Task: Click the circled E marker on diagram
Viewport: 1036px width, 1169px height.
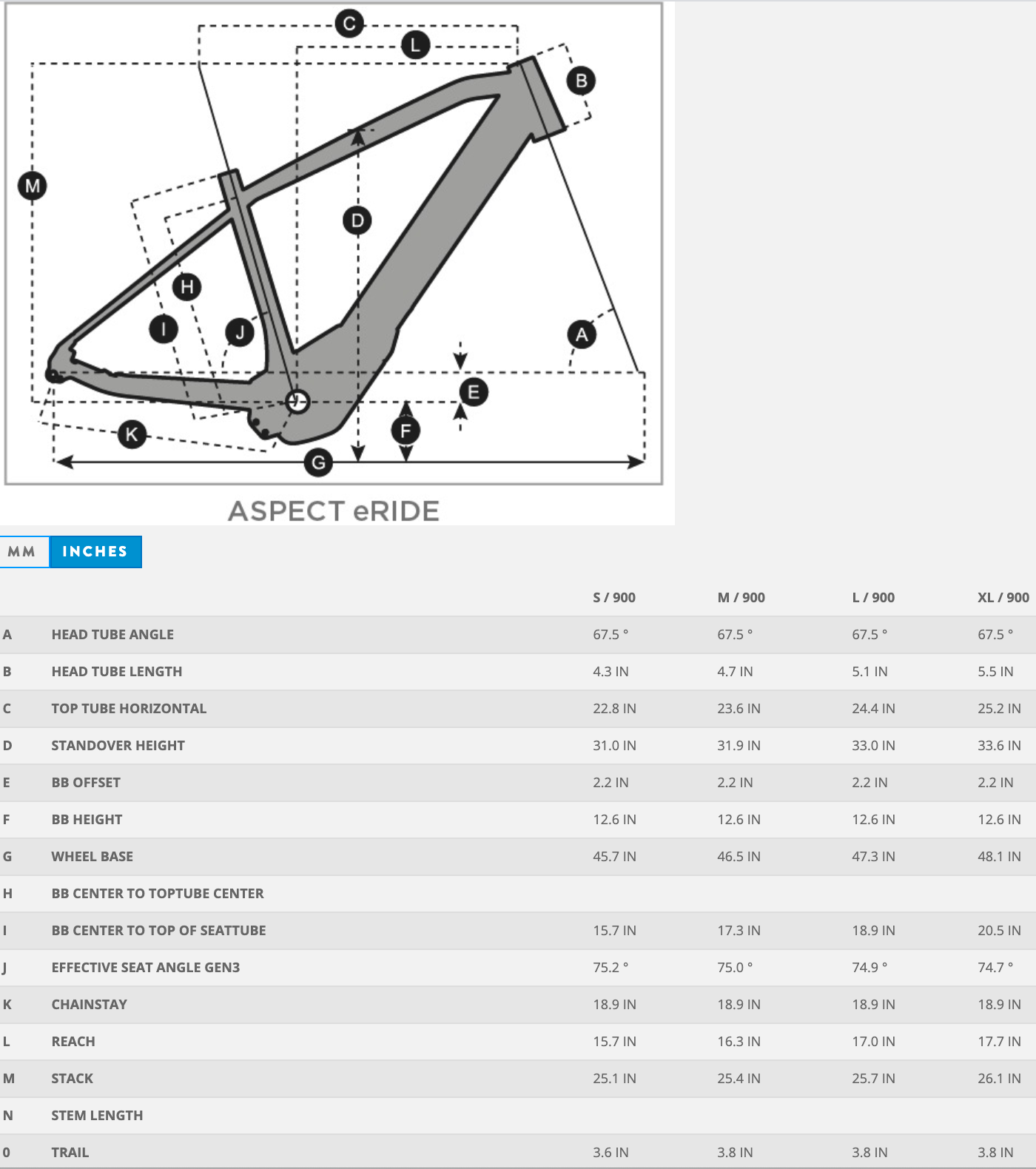Action: (x=474, y=392)
